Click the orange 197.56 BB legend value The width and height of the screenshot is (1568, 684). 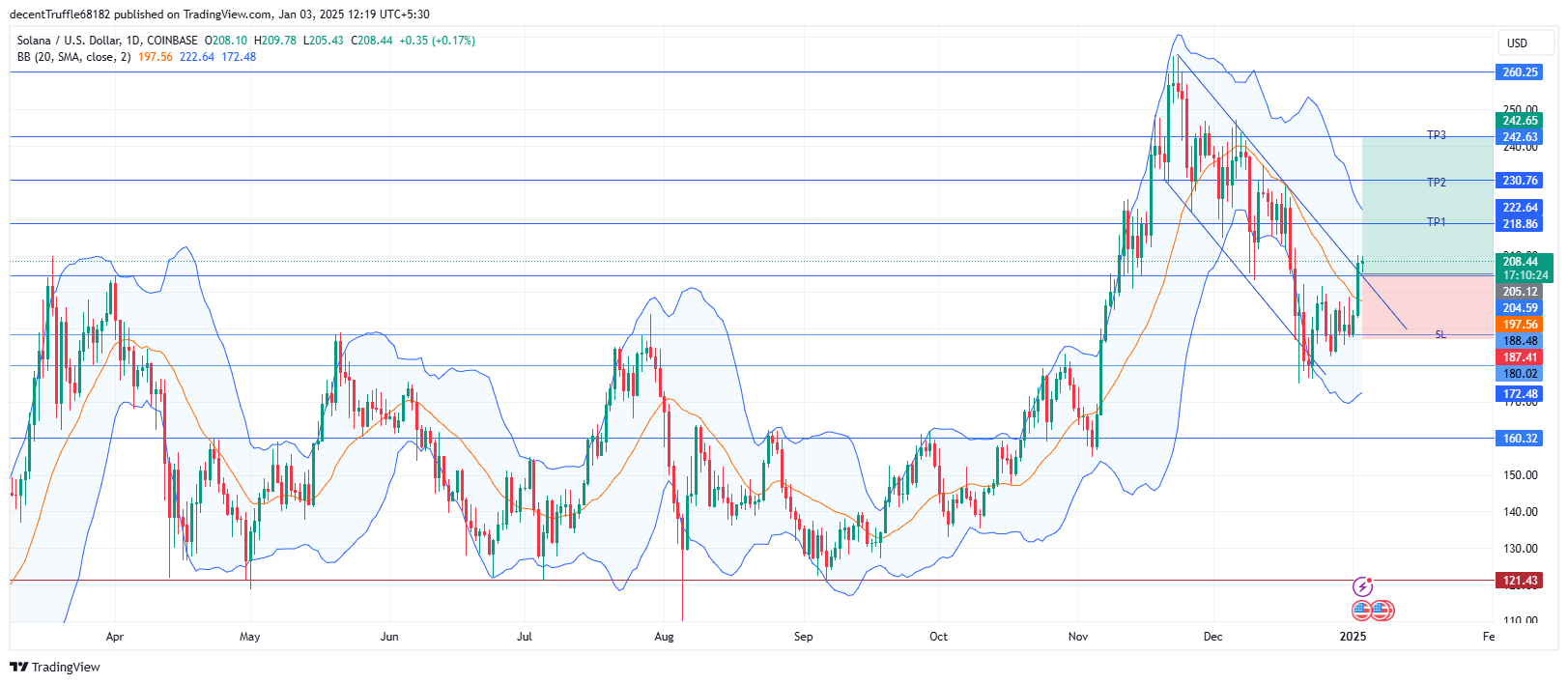tap(156, 57)
